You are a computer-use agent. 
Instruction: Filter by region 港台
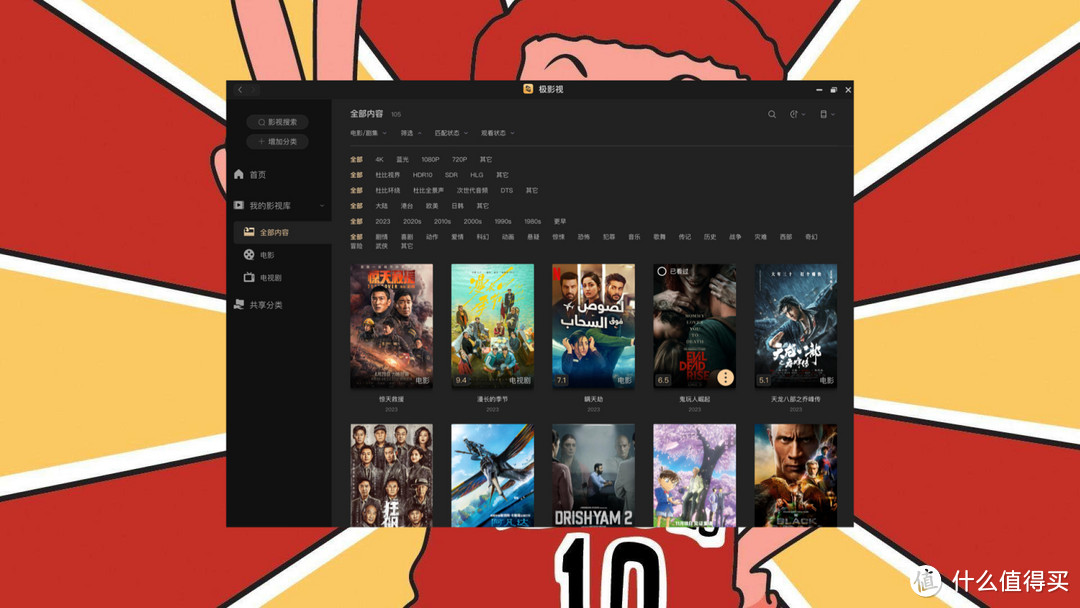click(407, 206)
